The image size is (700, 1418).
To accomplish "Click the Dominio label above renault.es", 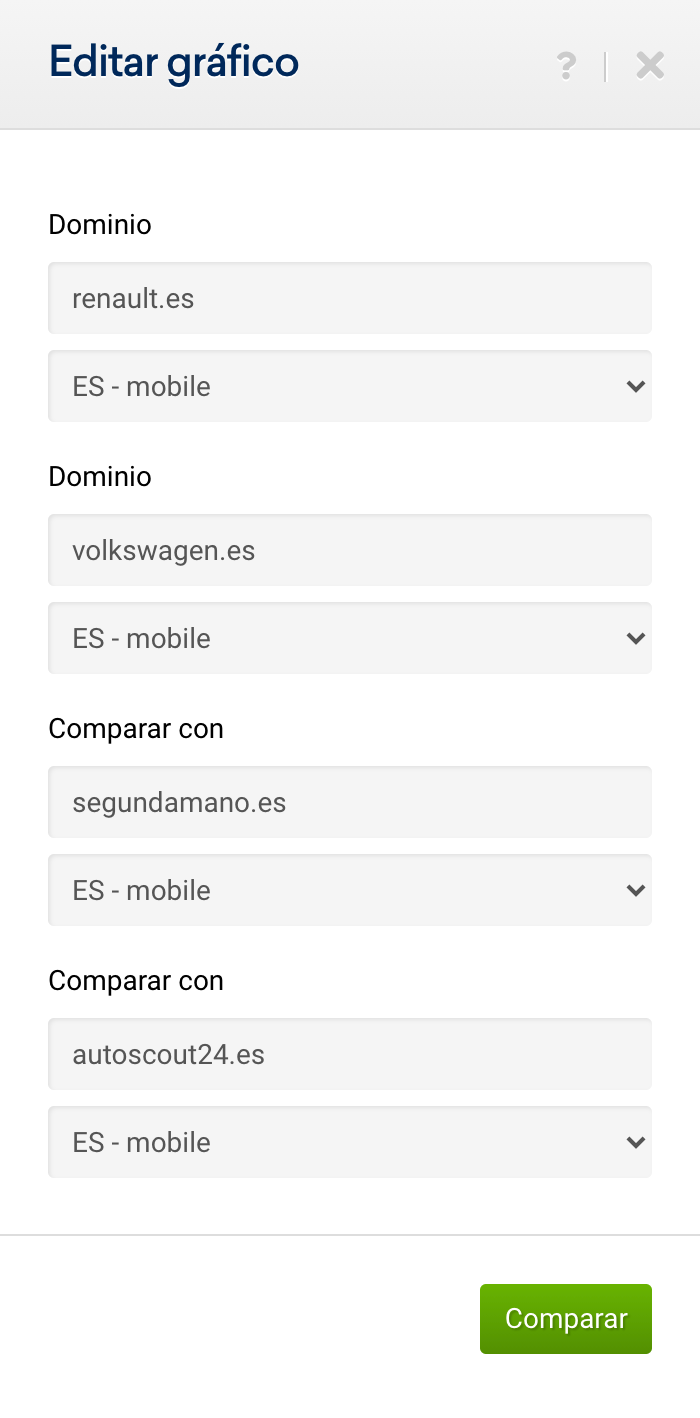I will (x=100, y=225).
